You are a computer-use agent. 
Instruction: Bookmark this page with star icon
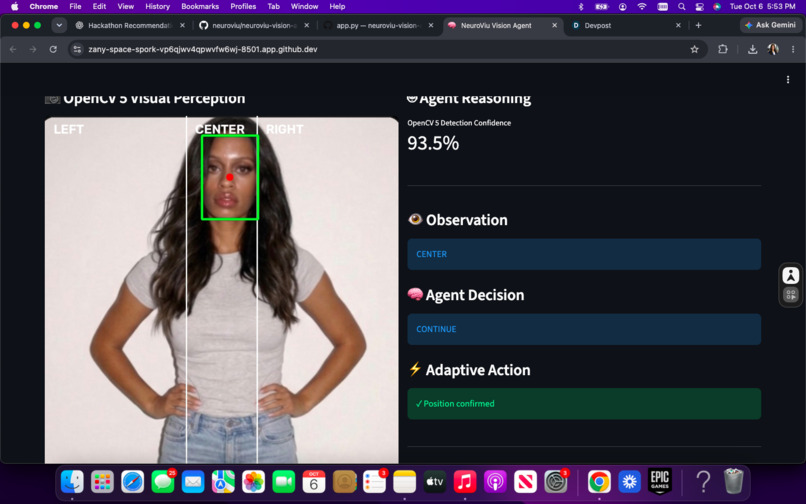[x=694, y=49]
